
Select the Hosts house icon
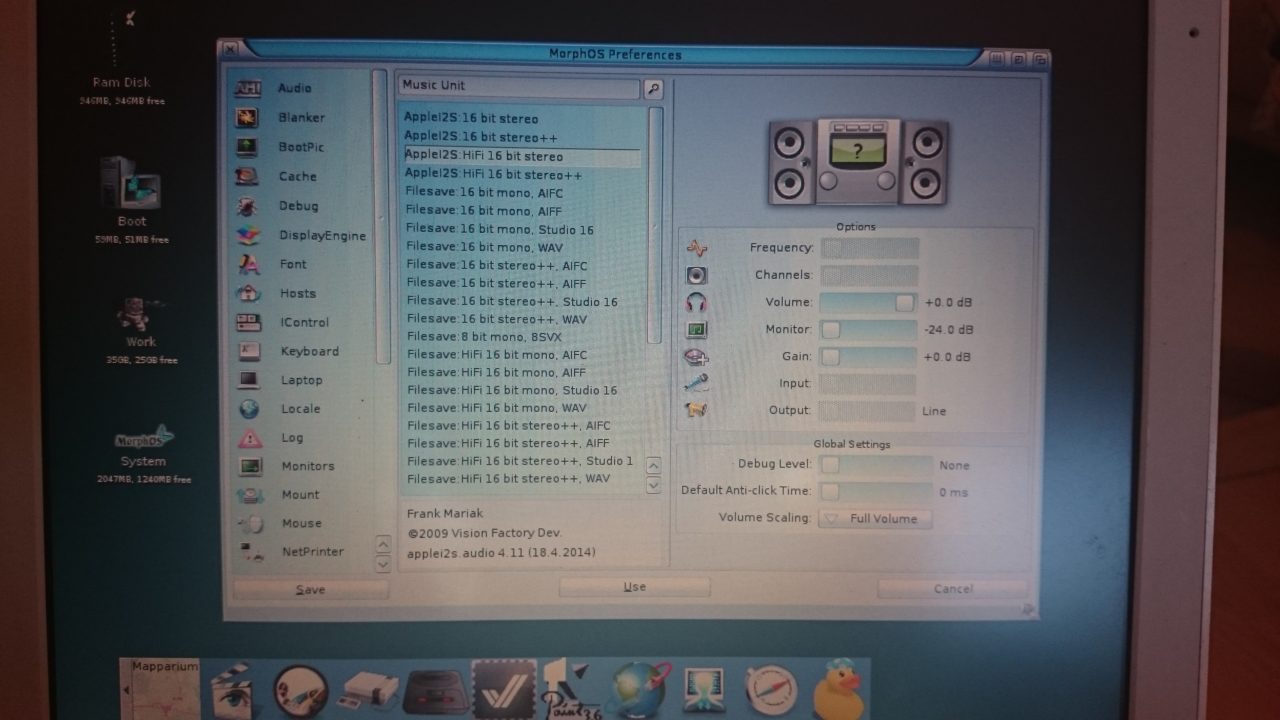click(x=248, y=294)
